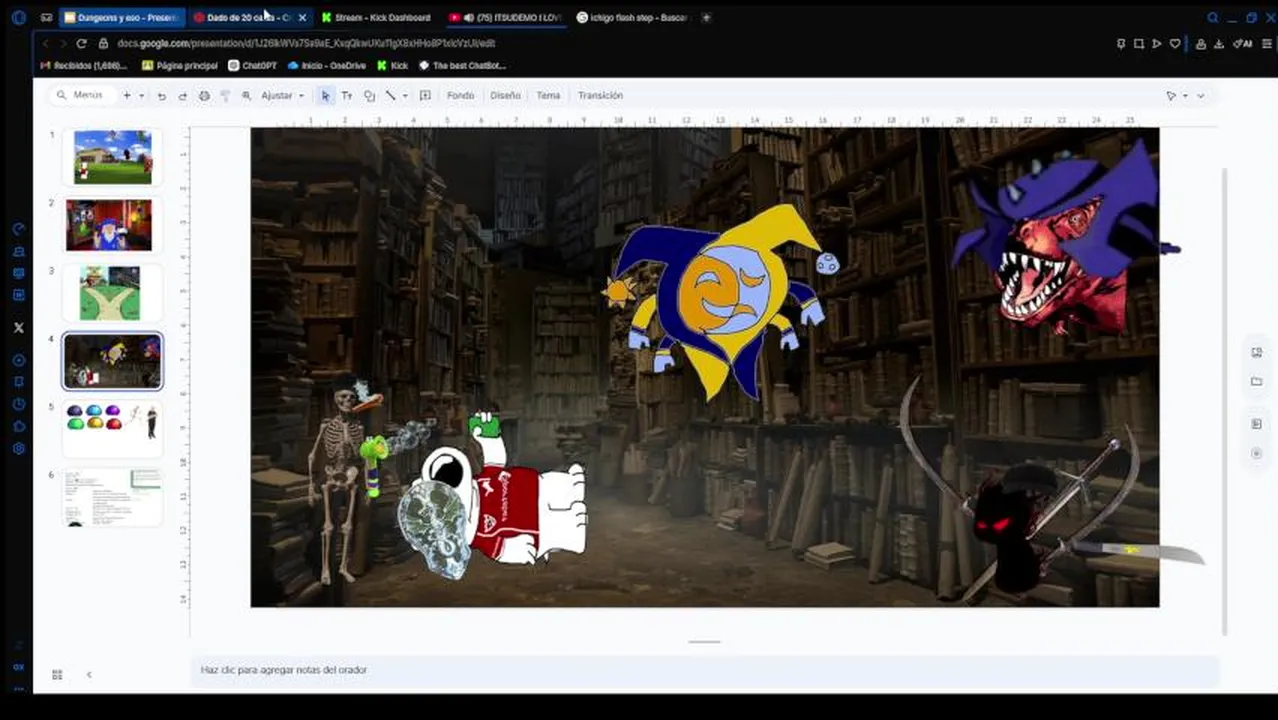
Task: Collapse the filmstrip panel arrow
Action: coord(89,675)
